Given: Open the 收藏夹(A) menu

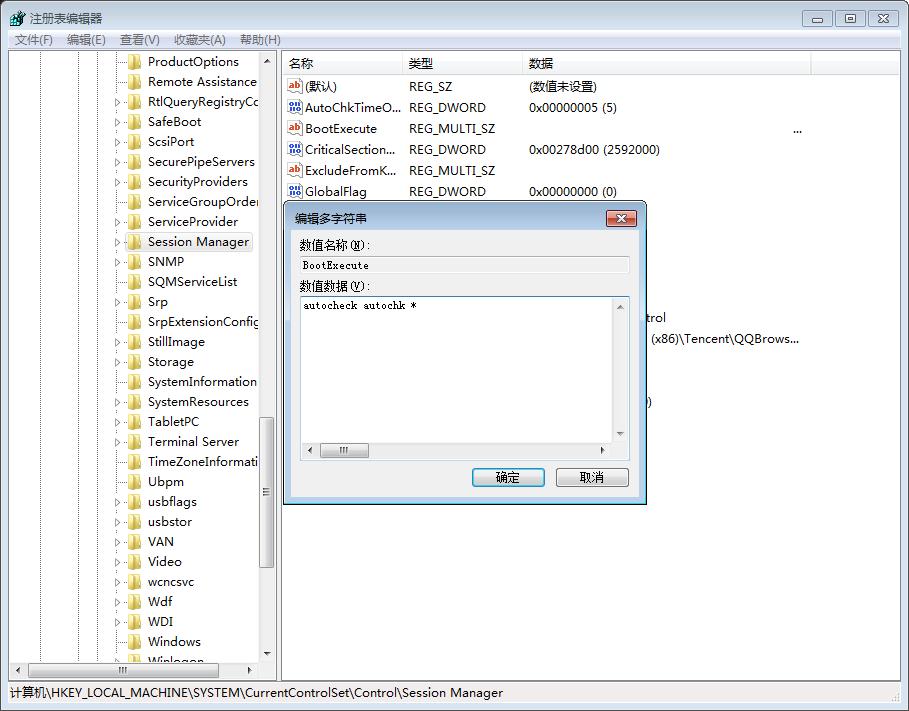Looking at the screenshot, I should click(x=199, y=40).
